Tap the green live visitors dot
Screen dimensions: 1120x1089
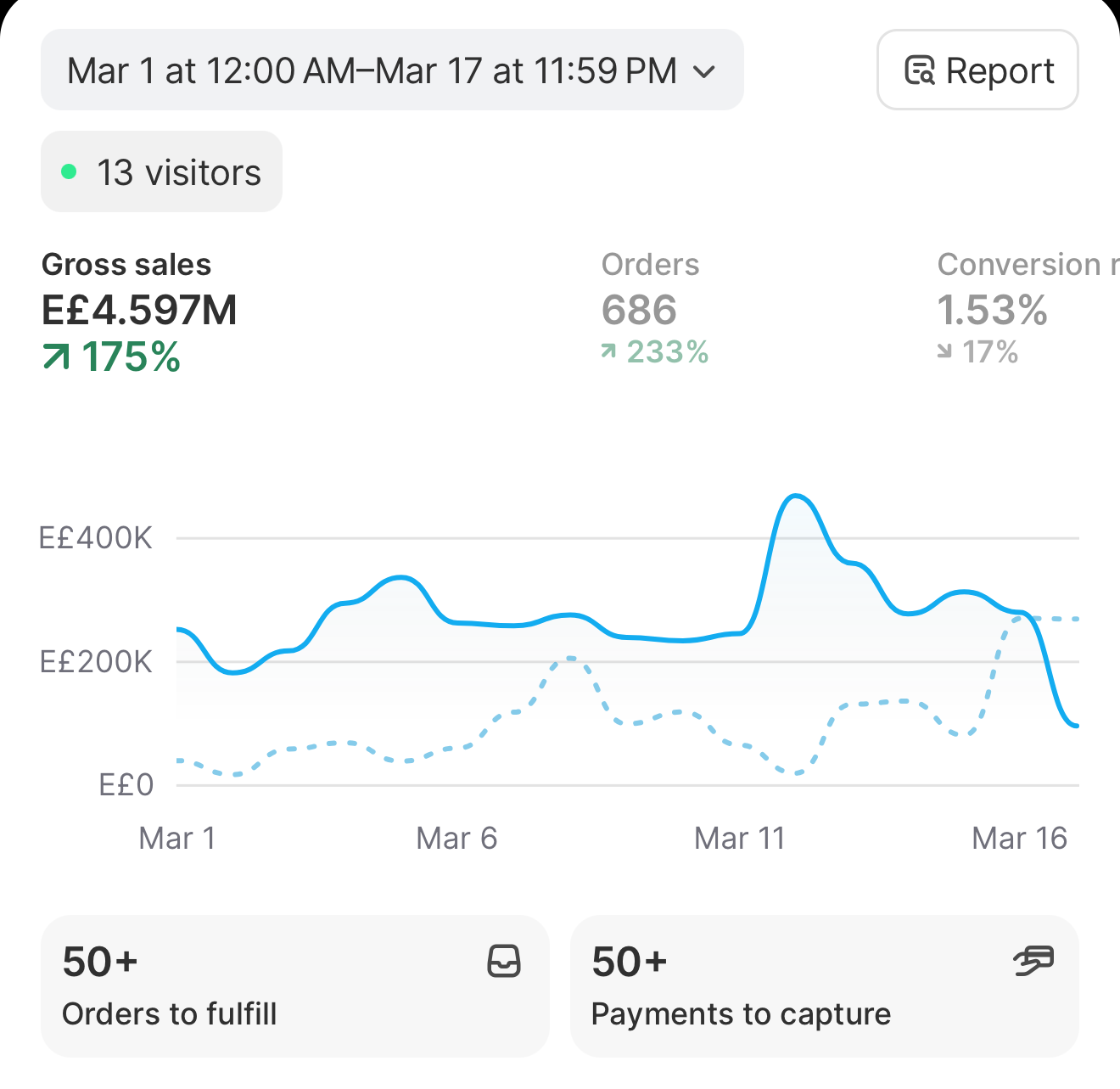pos(70,172)
